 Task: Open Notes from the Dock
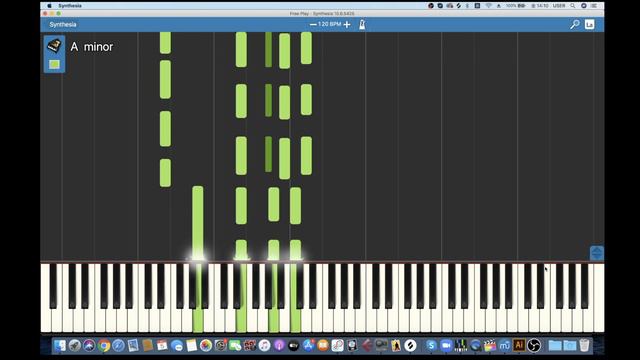click(x=191, y=346)
